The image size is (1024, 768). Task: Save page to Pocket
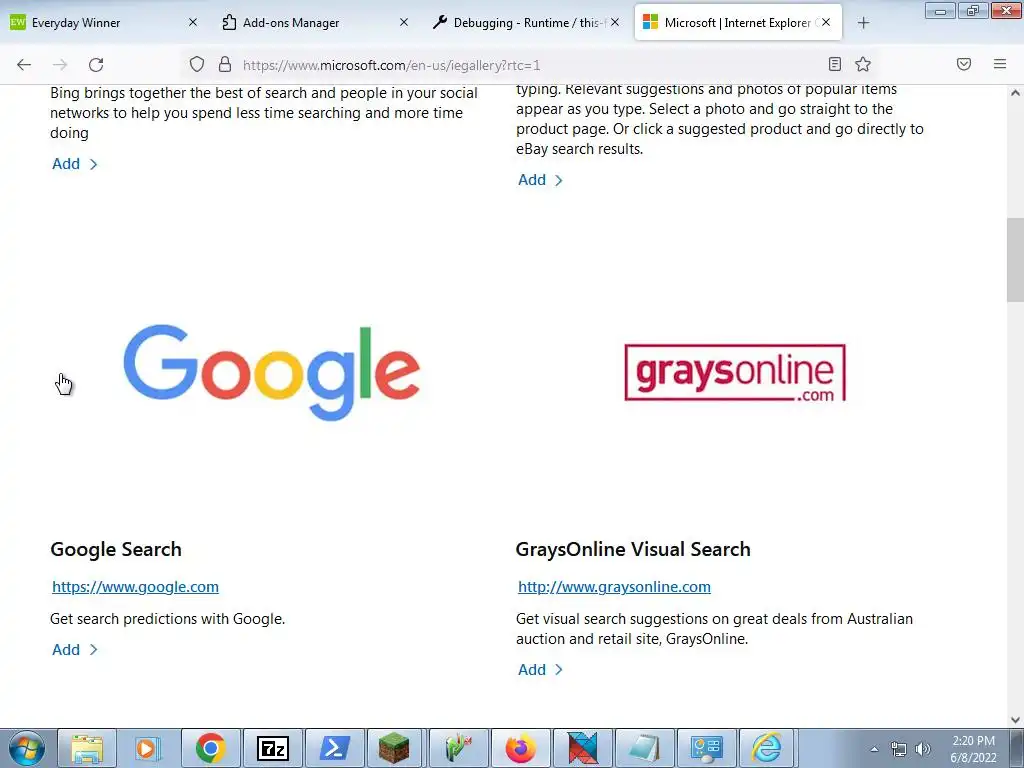tap(964, 64)
